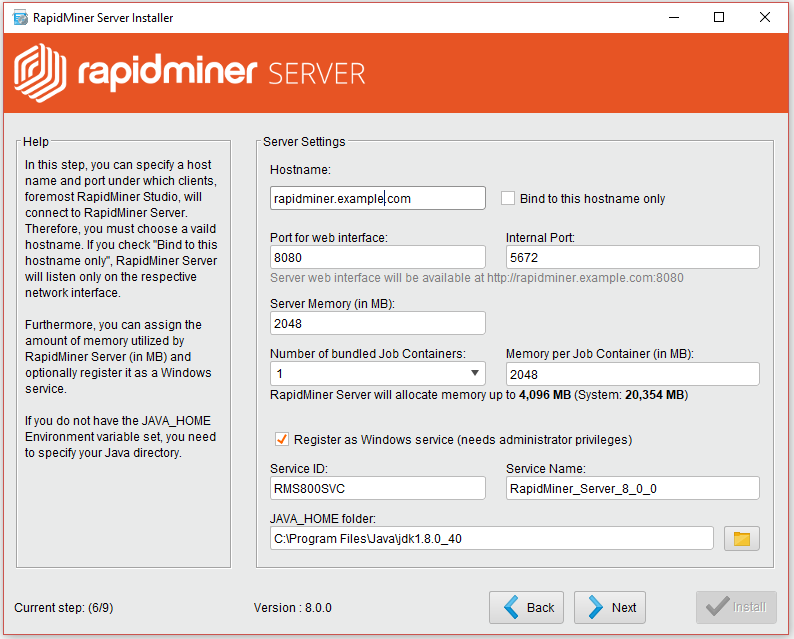Go to Next installer step
794x639 pixels.
coord(610,607)
